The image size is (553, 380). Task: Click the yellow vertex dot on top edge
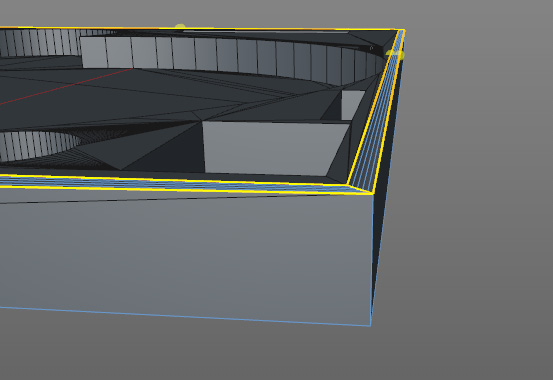click(180, 26)
